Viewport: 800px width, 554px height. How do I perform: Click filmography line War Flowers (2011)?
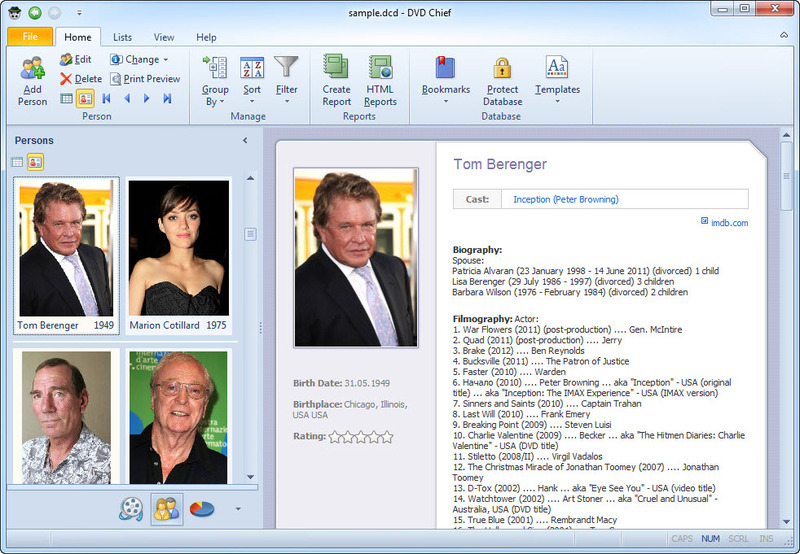click(567, 330)
